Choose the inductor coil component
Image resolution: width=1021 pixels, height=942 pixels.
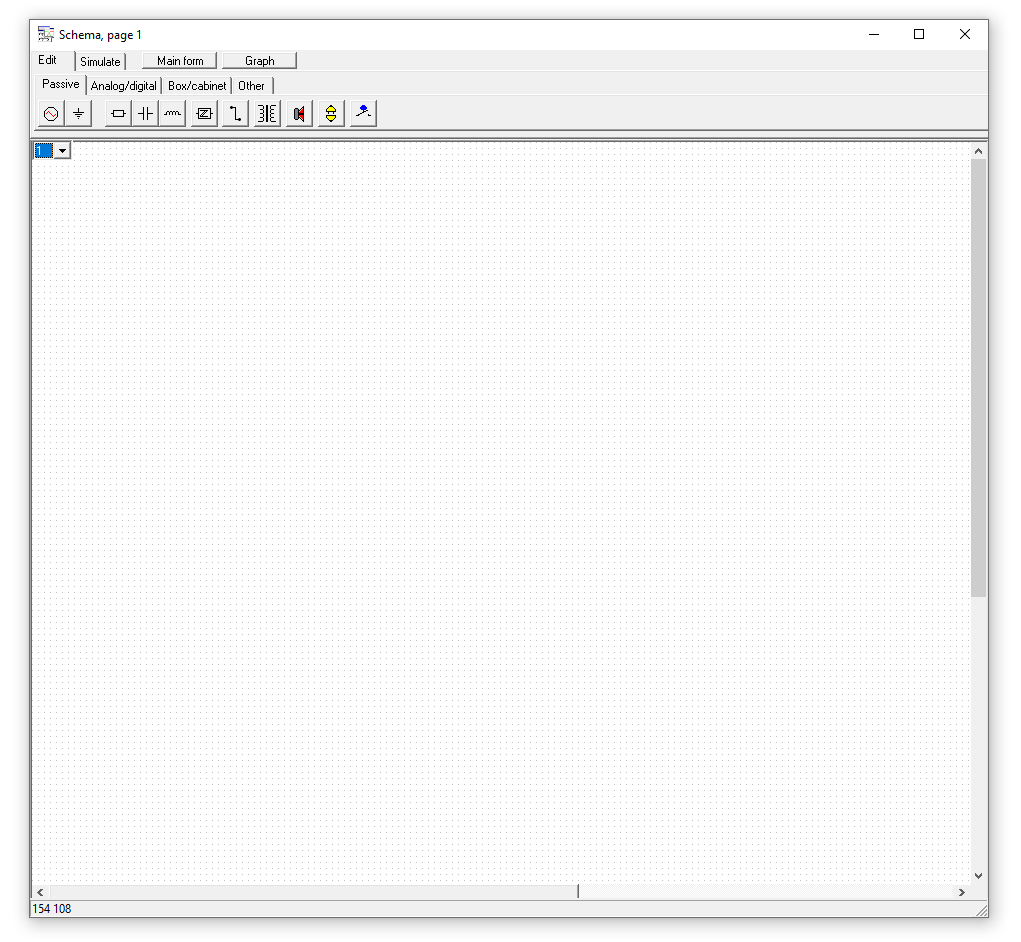point(173,114)
